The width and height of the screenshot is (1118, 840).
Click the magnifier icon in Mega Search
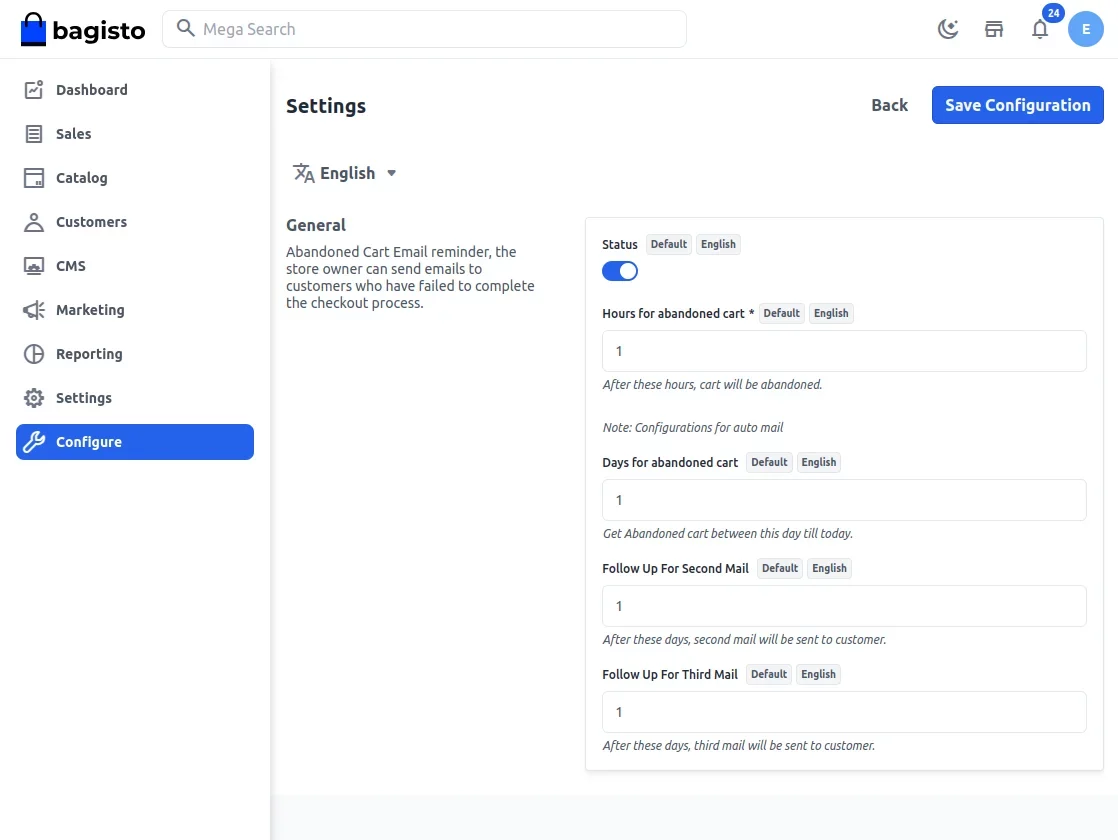tap(185, 29)
